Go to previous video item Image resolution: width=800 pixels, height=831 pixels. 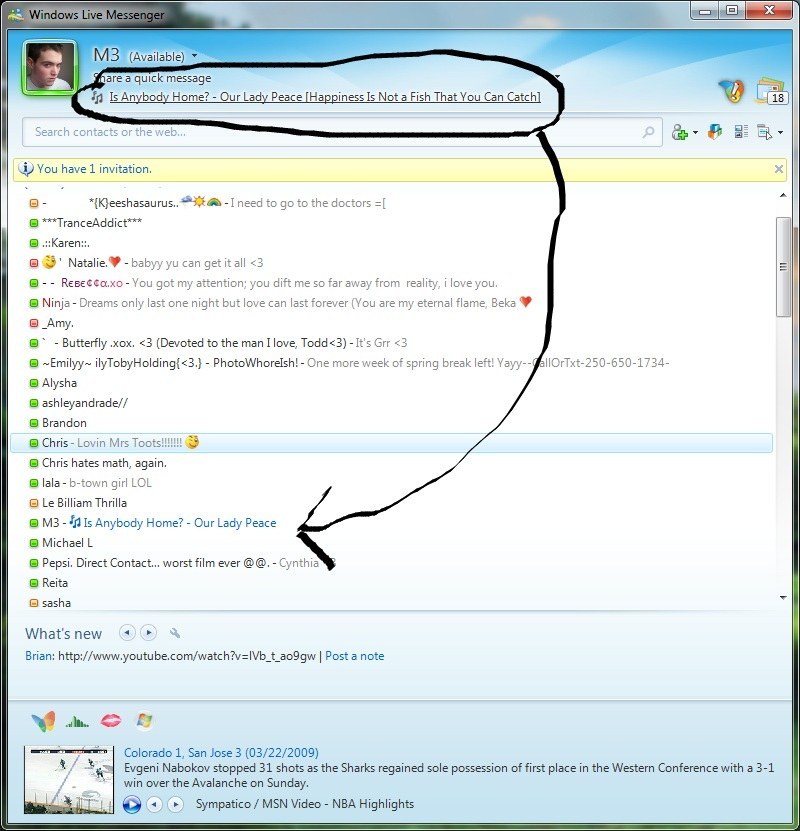pos(154,804)
